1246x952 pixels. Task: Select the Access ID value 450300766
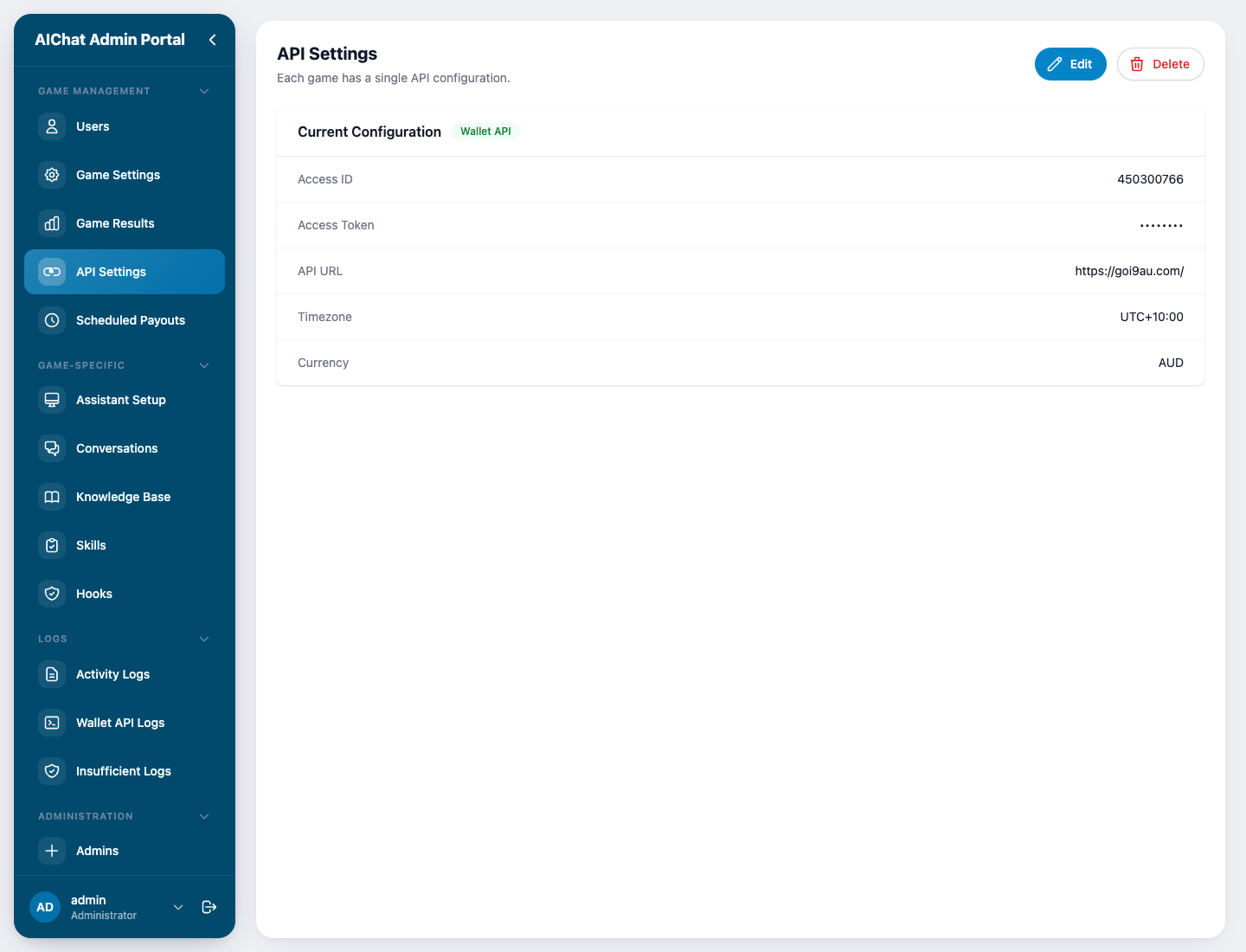[1150, 179]
